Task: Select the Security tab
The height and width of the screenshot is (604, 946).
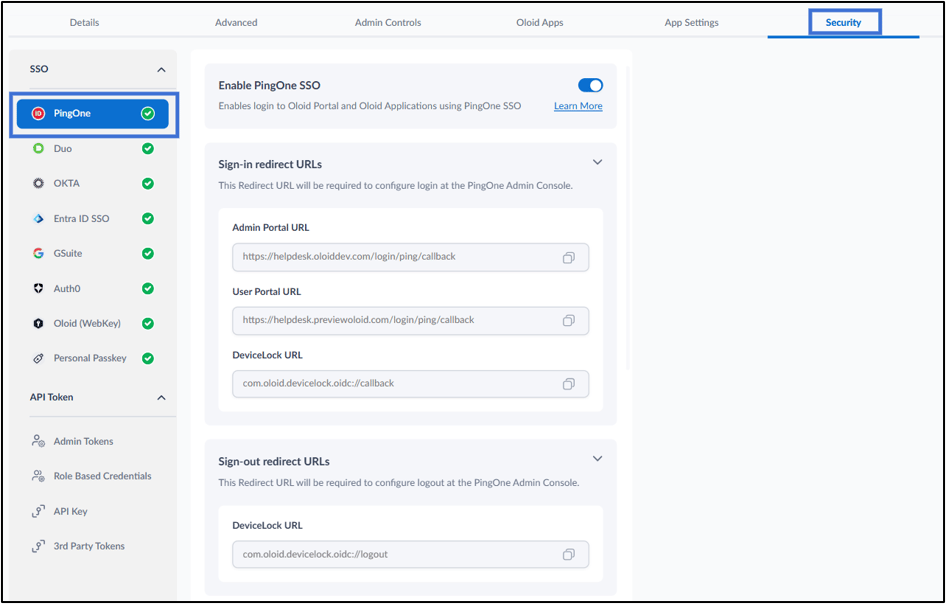Action: 843,23
